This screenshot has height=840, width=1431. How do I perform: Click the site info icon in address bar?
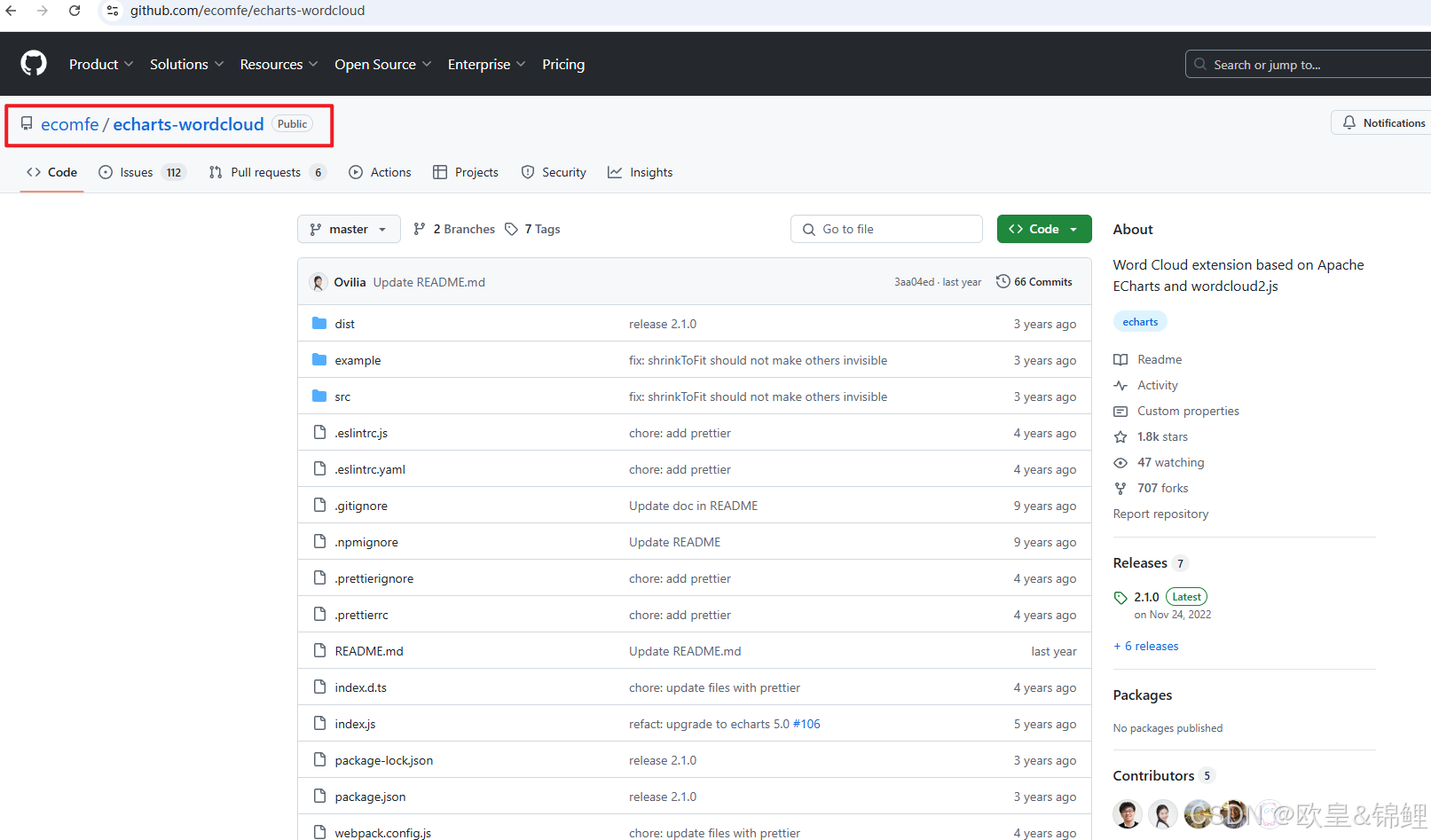coord(113,11)
